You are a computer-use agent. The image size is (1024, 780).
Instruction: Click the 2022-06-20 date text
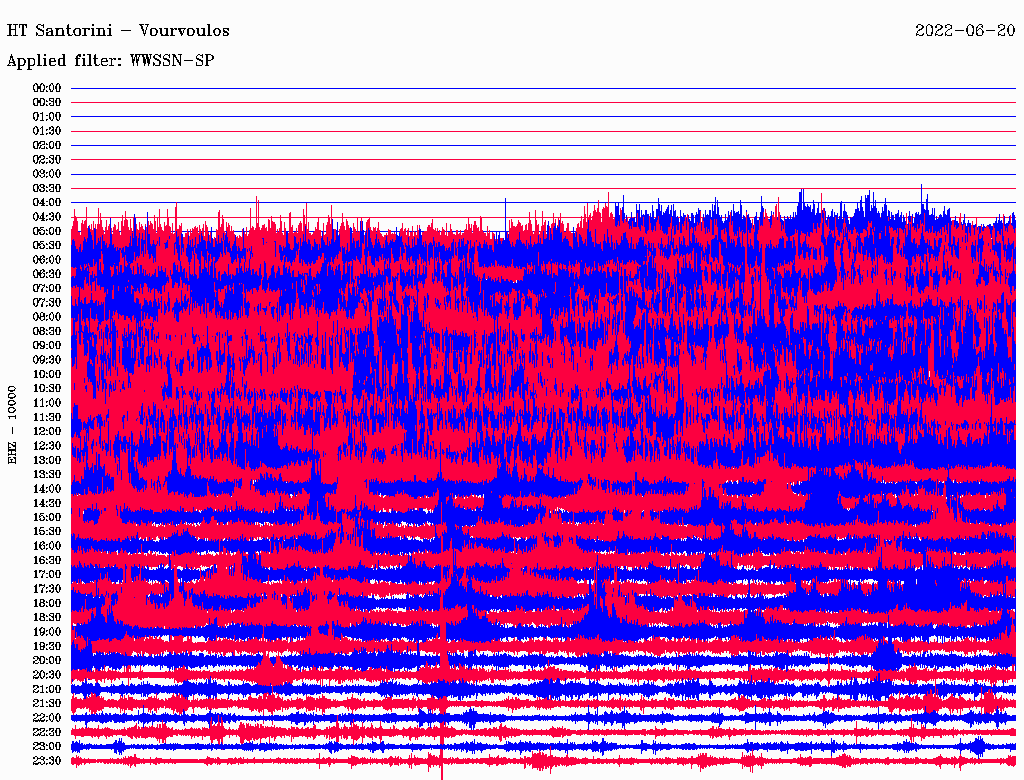pyautogui.click(x=964, y=30)
